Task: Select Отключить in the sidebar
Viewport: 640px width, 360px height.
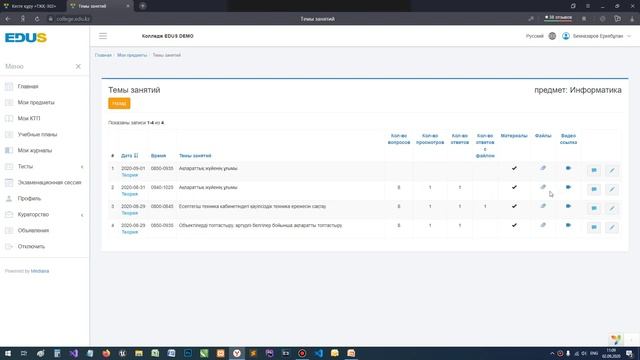Action: pos(31,247)
